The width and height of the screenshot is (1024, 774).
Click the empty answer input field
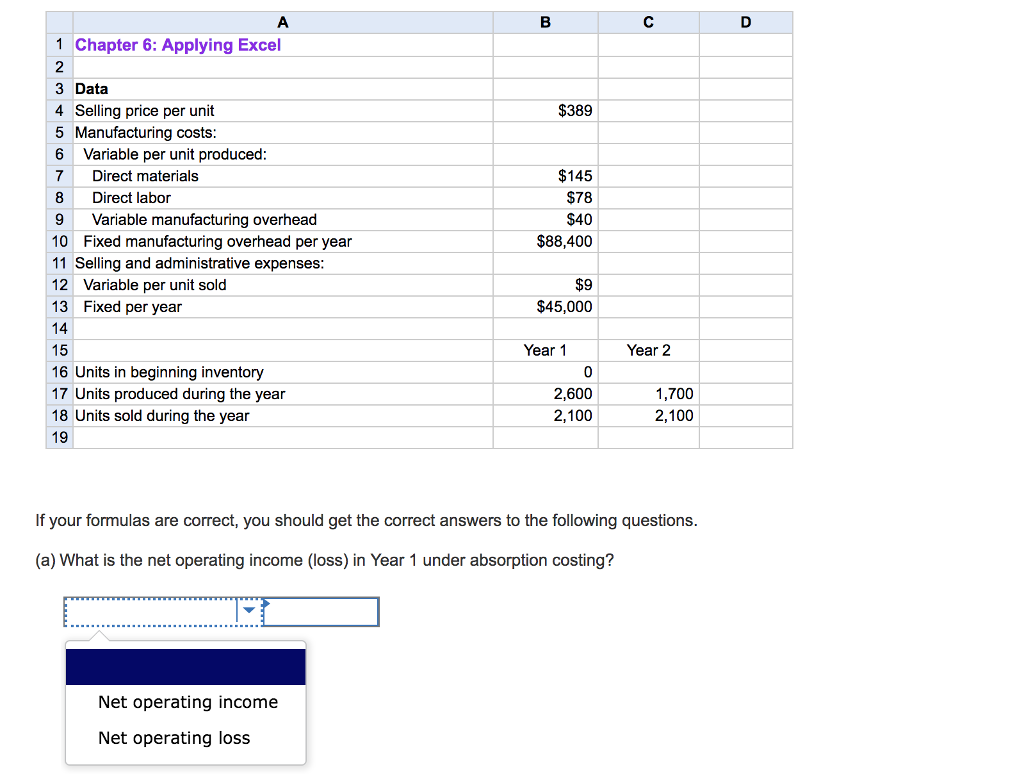click(x=320, y=611)
